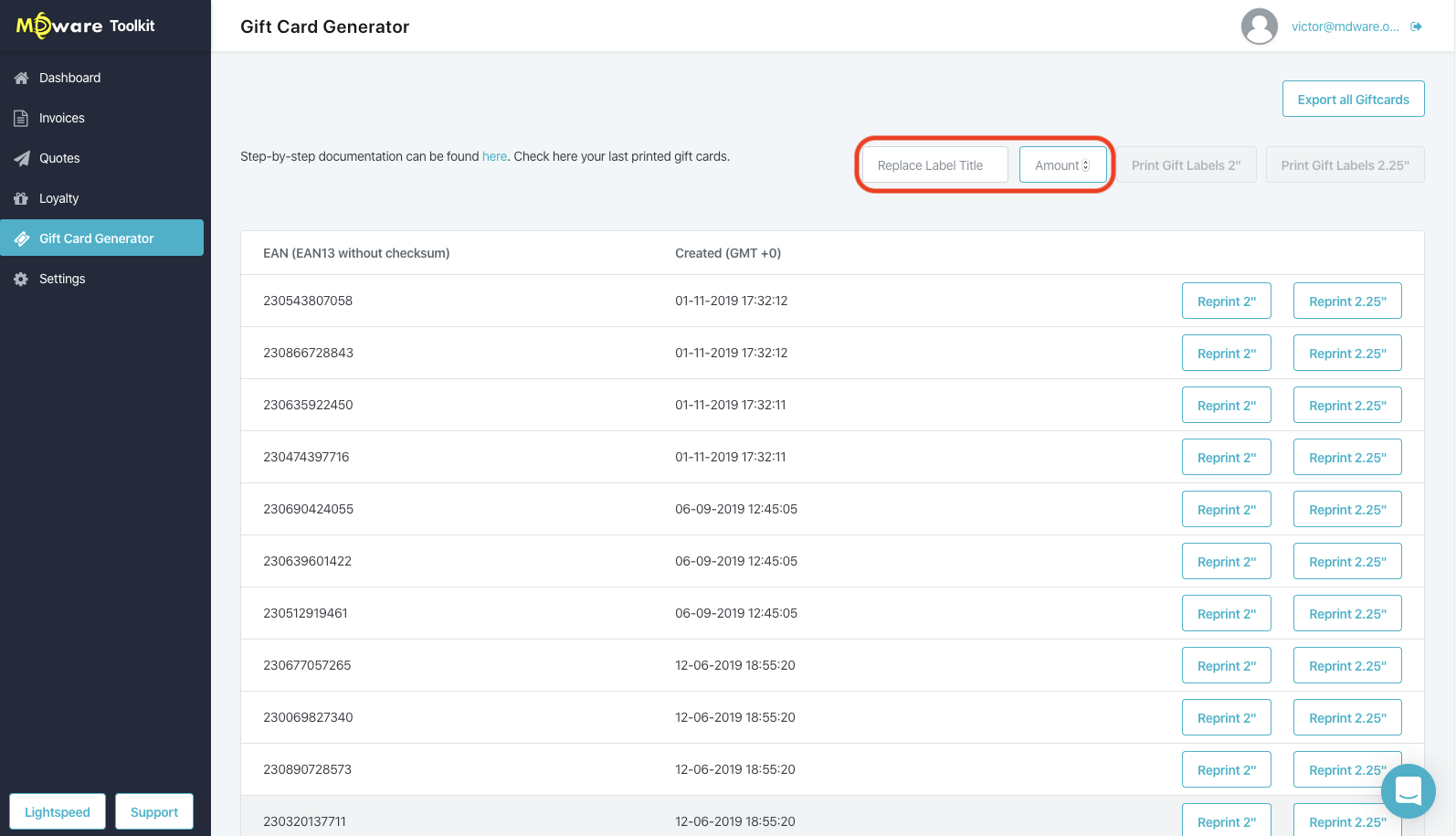Reprint 2" for EAN 230890728573
The height and width of the screenshot is (836, 1456).
coord(1227,769)
